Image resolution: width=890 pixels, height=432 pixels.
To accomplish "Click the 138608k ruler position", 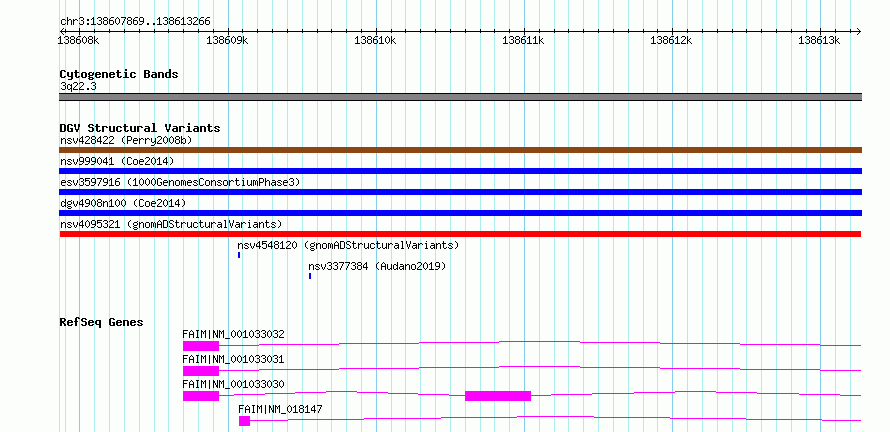I will (x=79, y=40).
